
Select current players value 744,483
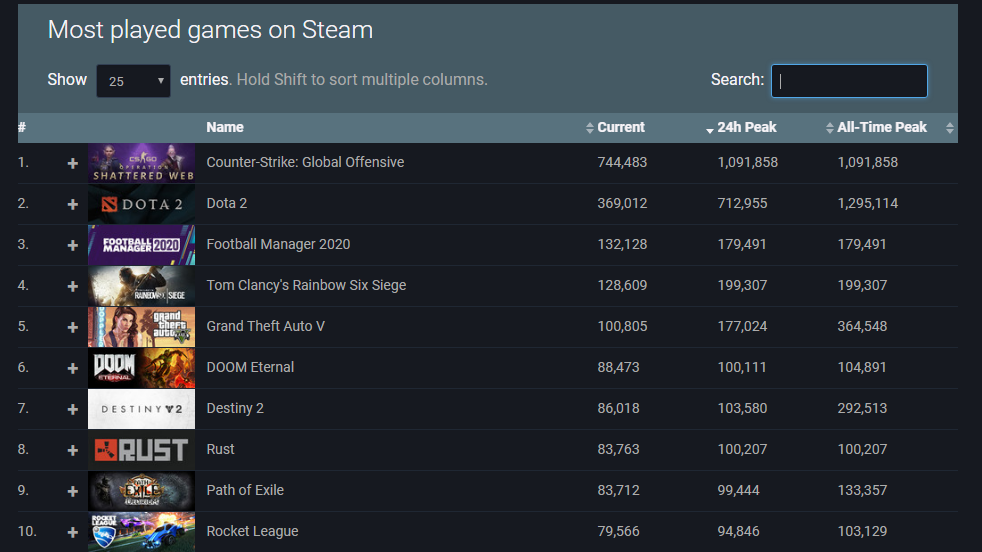tap(622, 162)
